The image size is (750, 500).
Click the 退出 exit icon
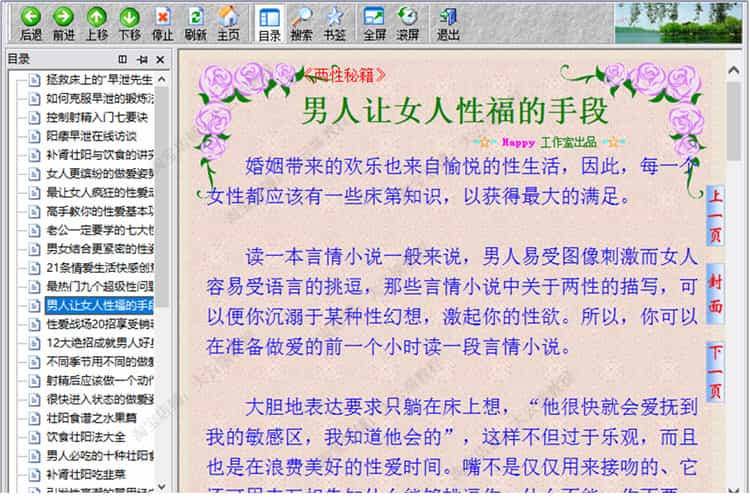[x=448, y=17]
